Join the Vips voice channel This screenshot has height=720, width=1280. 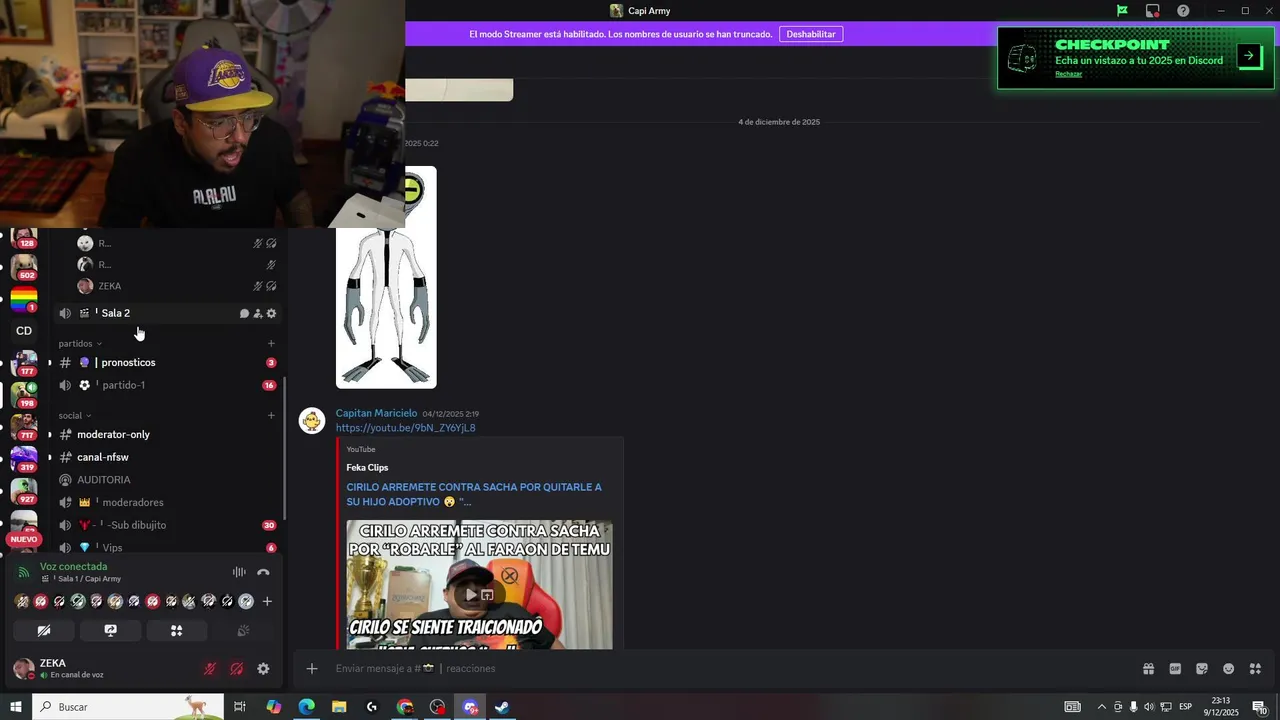click(x=166, y=547)
